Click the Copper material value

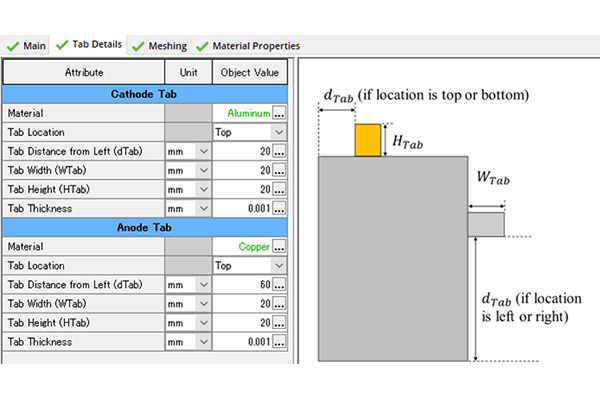click(x=254, y=247)
